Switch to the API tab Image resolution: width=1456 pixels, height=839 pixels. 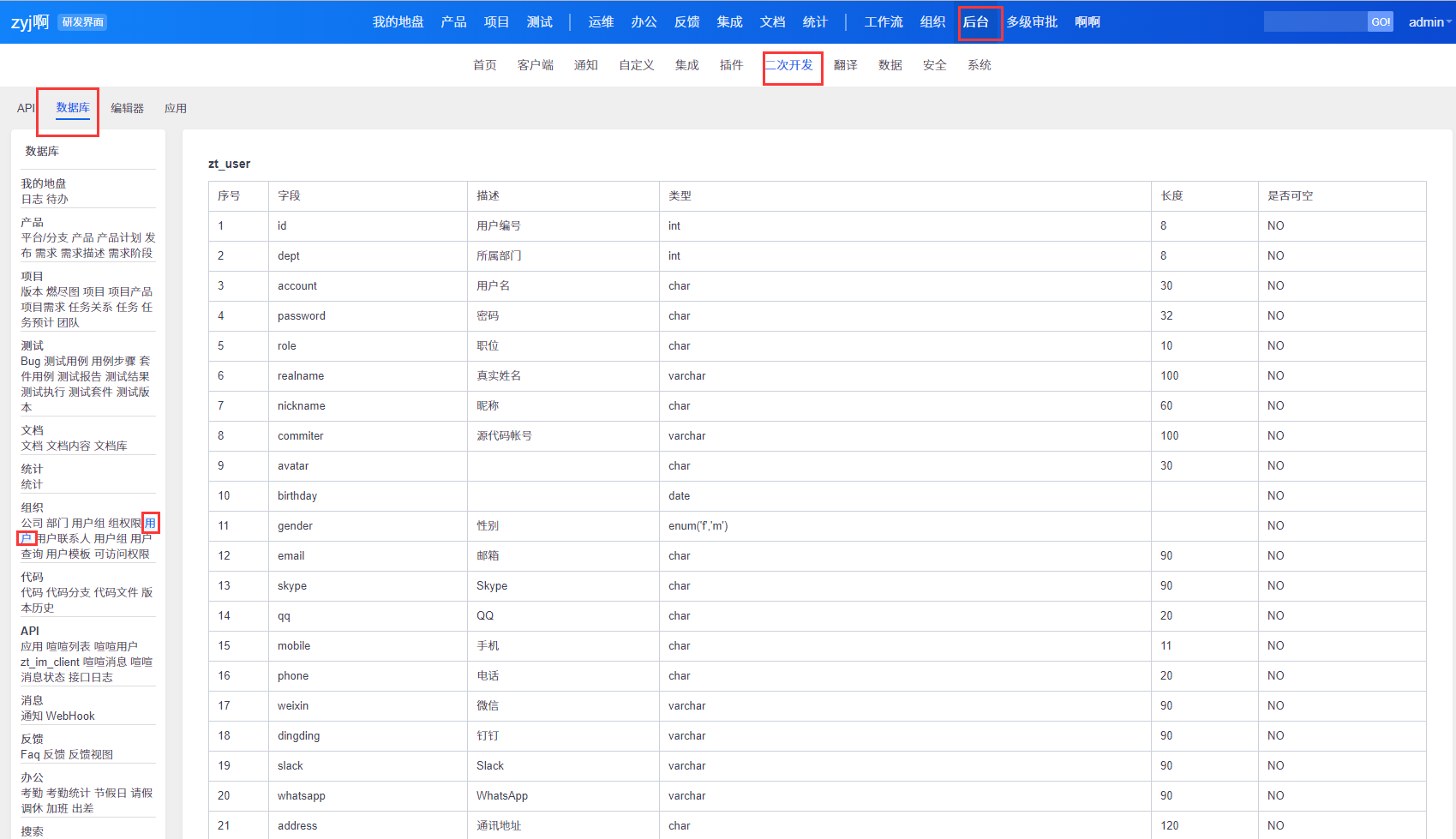click(x=26, y=108)
